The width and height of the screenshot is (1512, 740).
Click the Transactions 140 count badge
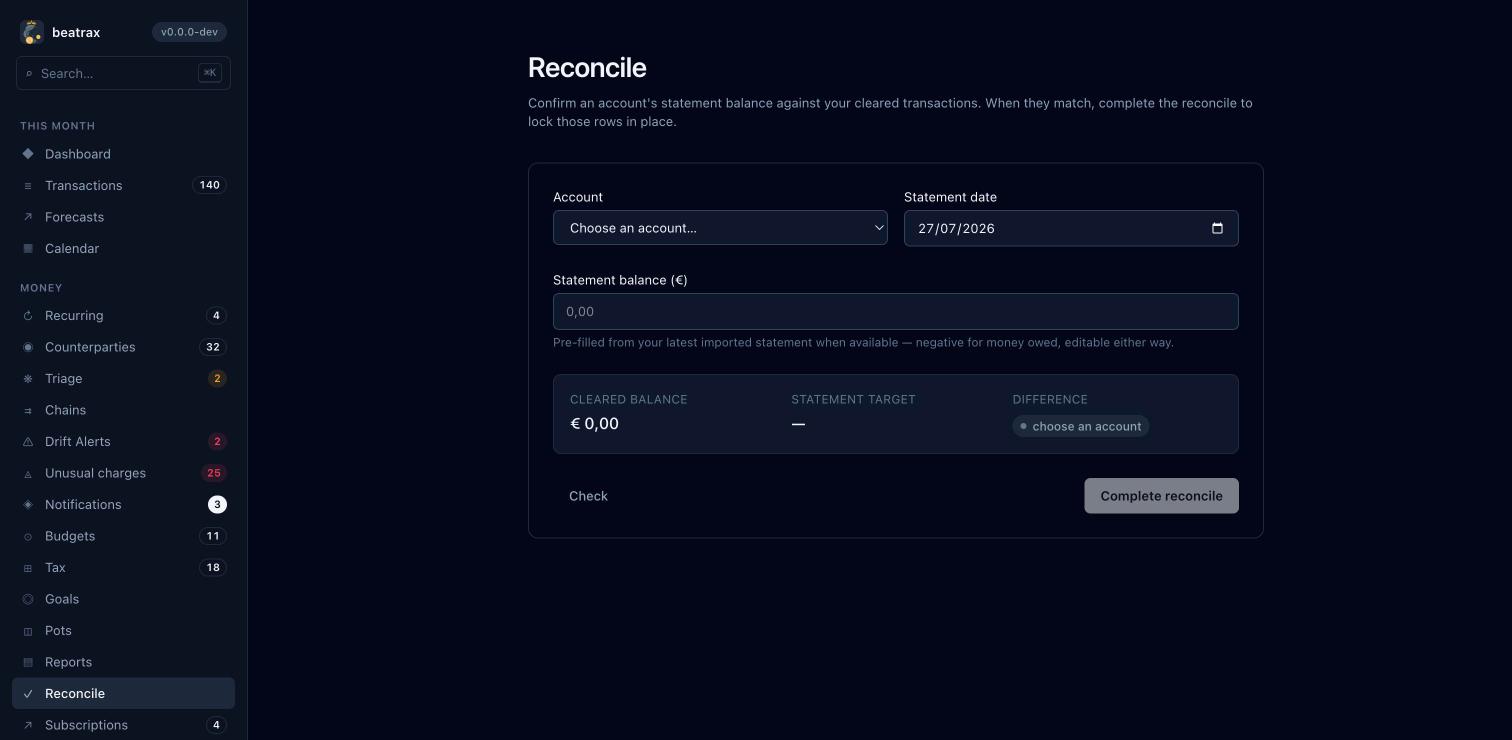(209, 185)
